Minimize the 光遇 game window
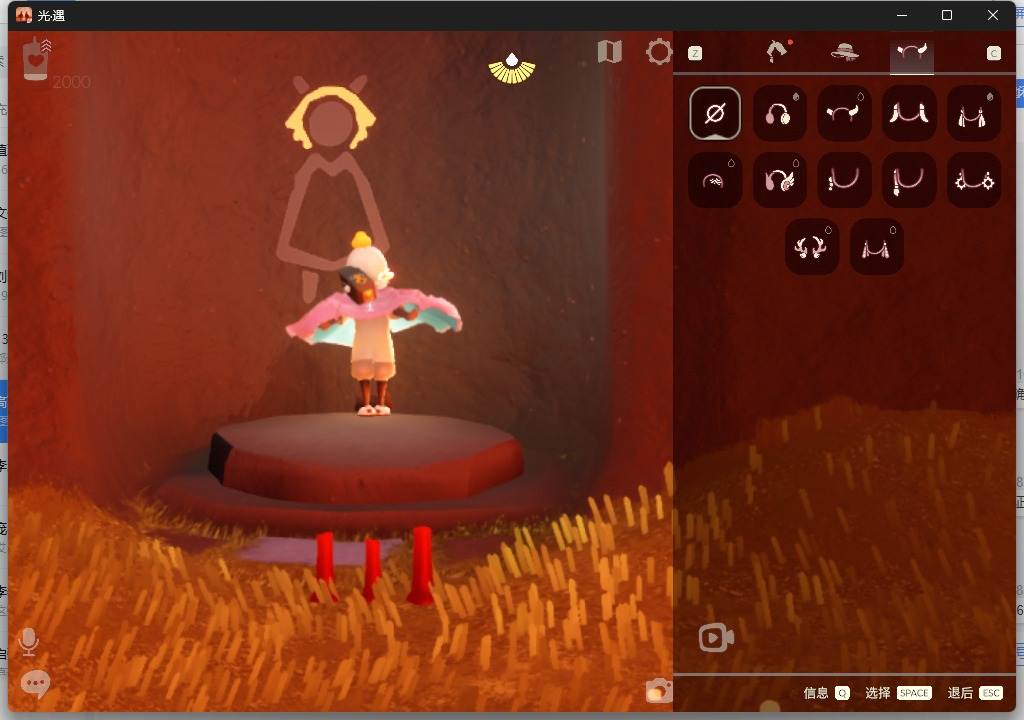The image size is (1024, 720). (902, 15)
